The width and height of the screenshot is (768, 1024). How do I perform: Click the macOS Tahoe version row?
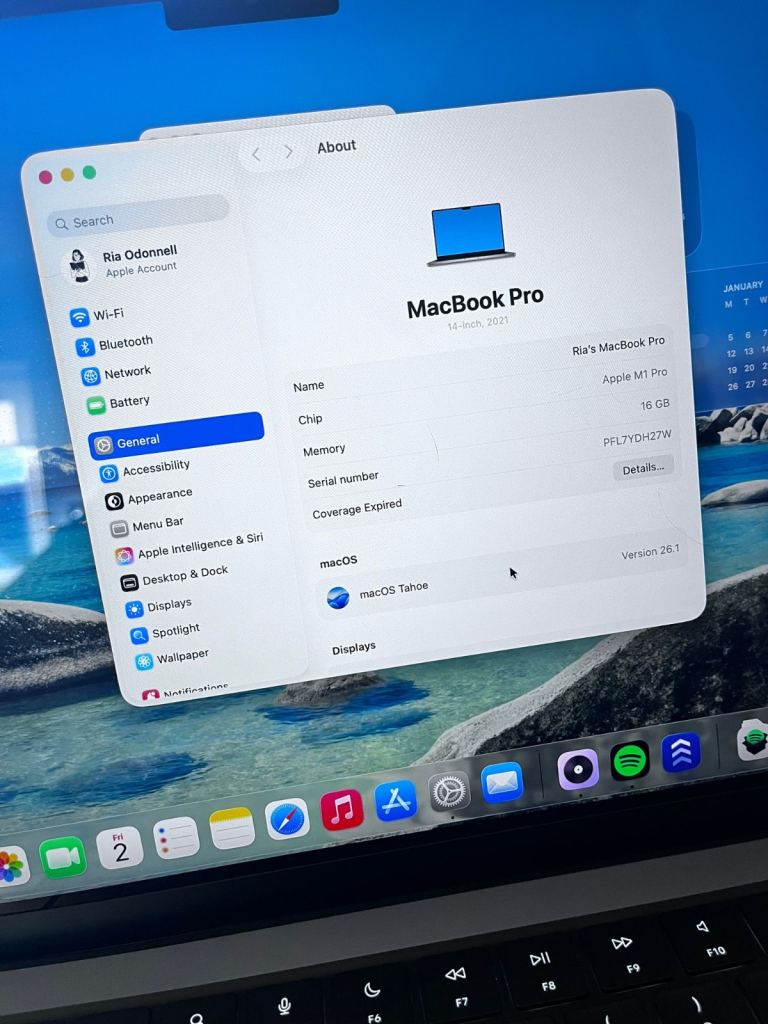pos(500,578)
